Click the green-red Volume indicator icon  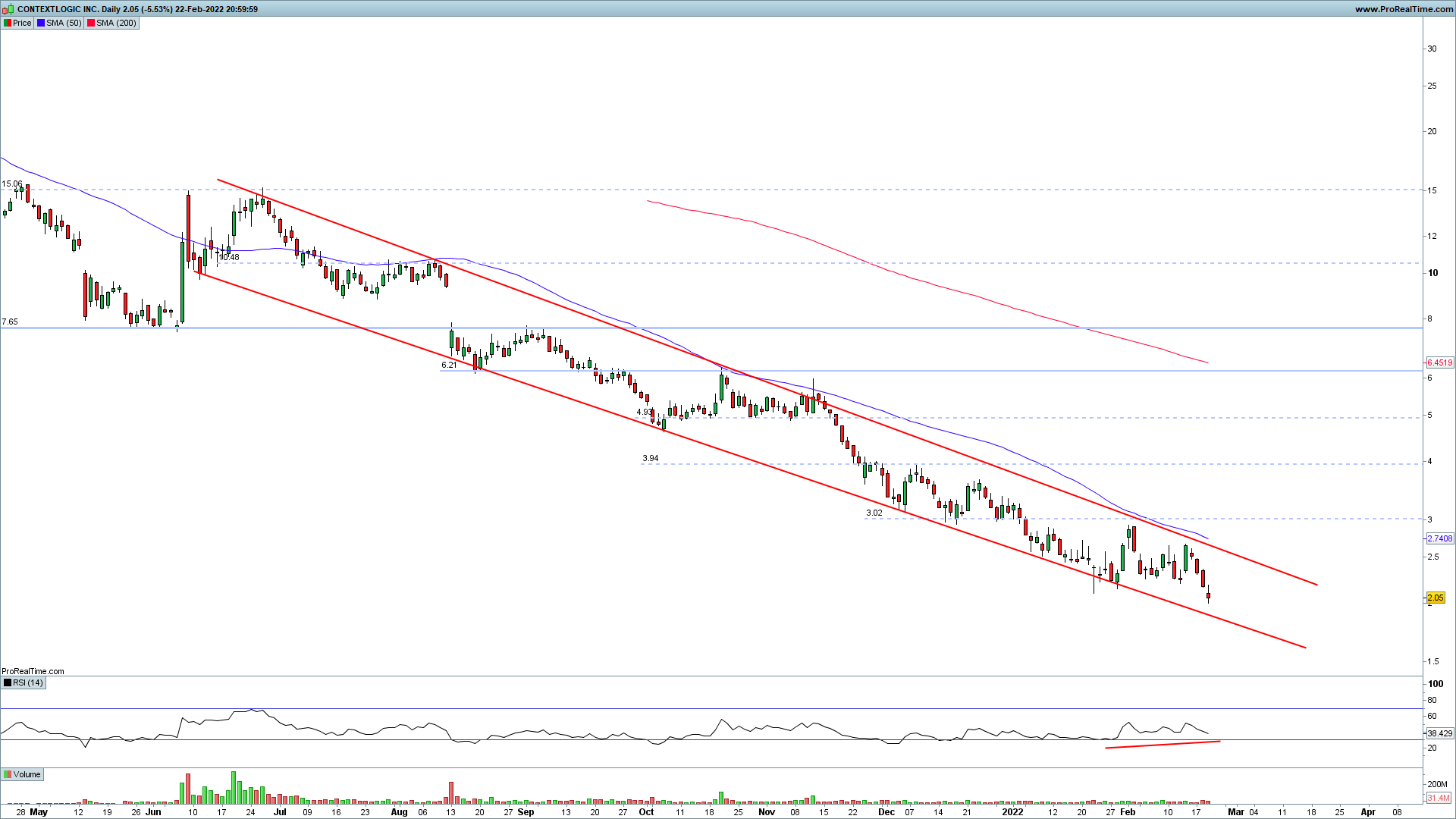point(8,774)
